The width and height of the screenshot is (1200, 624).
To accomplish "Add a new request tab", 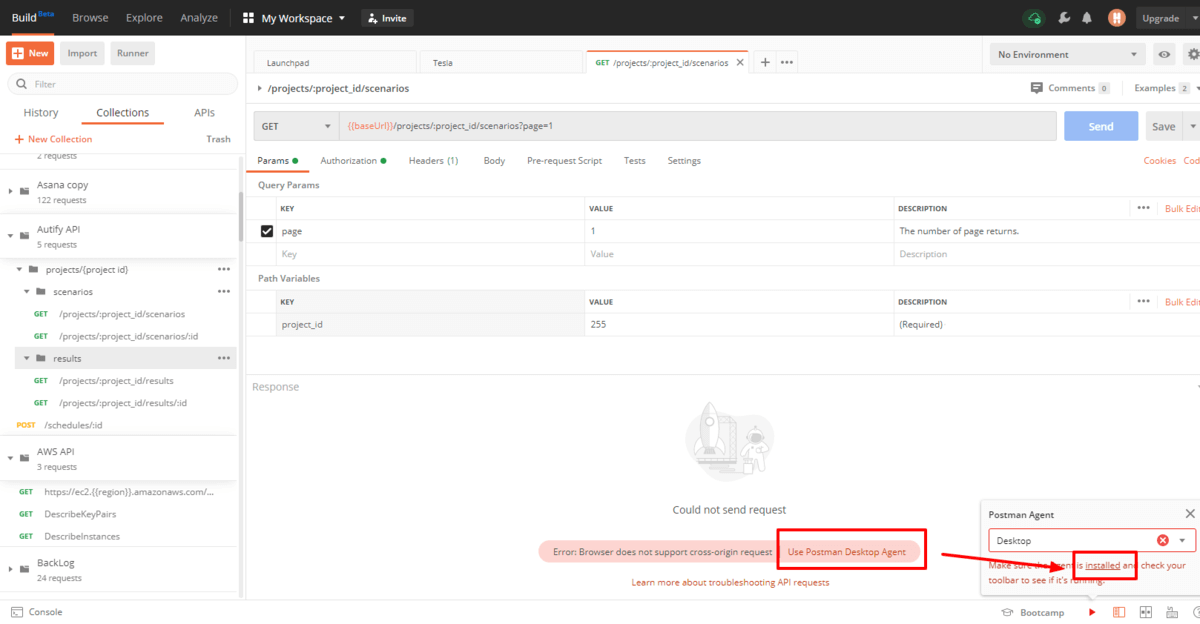I will 765,62.
